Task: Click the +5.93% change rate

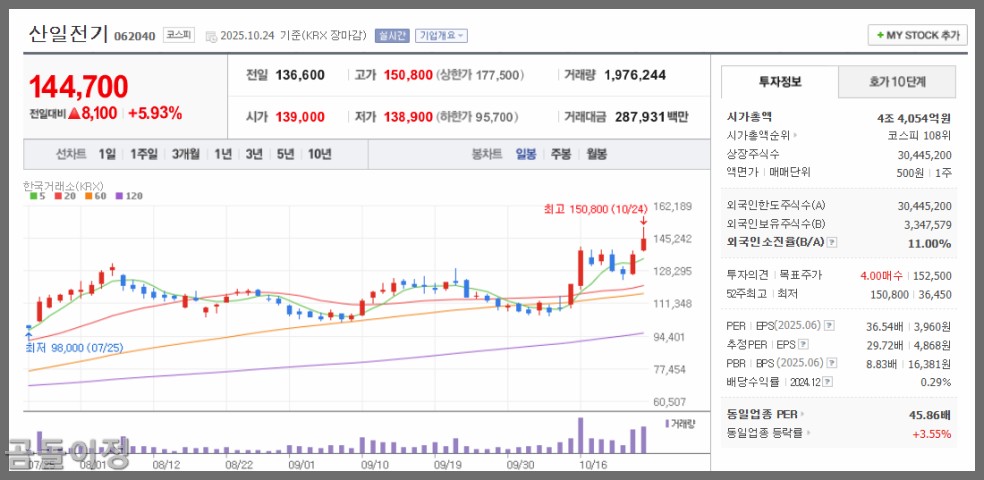Action: (x=155, y=114)
